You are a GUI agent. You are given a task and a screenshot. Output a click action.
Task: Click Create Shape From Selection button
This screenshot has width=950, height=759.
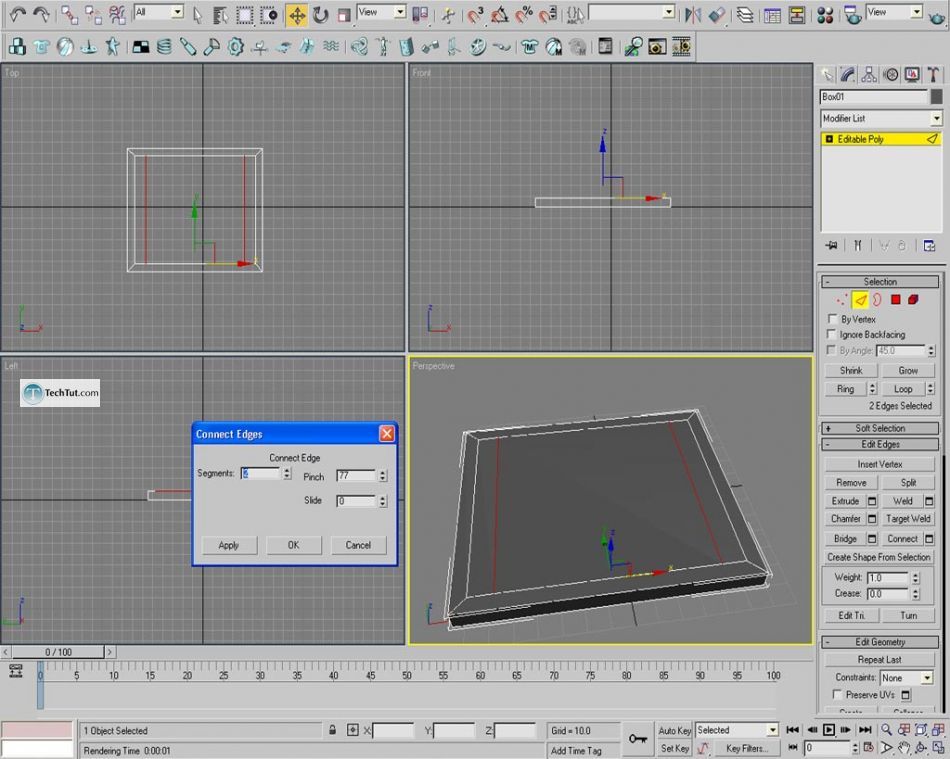click(x=879, y=557)
